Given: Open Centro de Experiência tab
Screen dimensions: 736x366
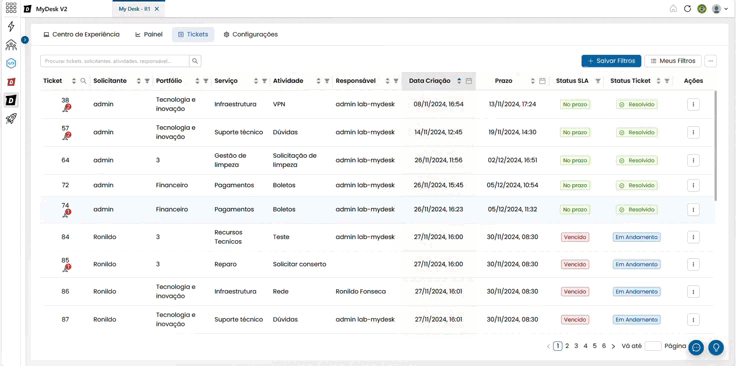Looking at the screenshot, I should point(81,35).
